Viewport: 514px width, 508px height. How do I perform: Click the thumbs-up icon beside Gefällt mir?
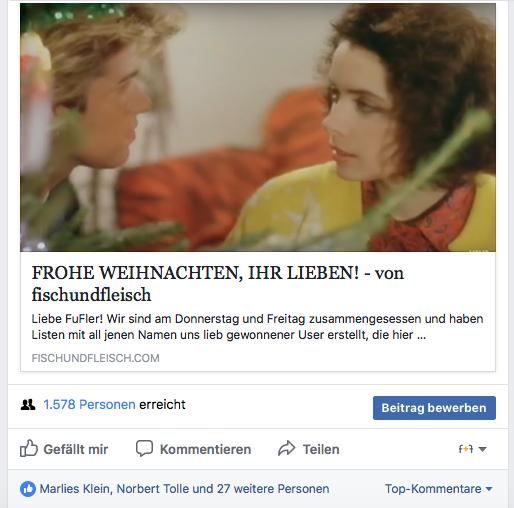pos(29,448)
